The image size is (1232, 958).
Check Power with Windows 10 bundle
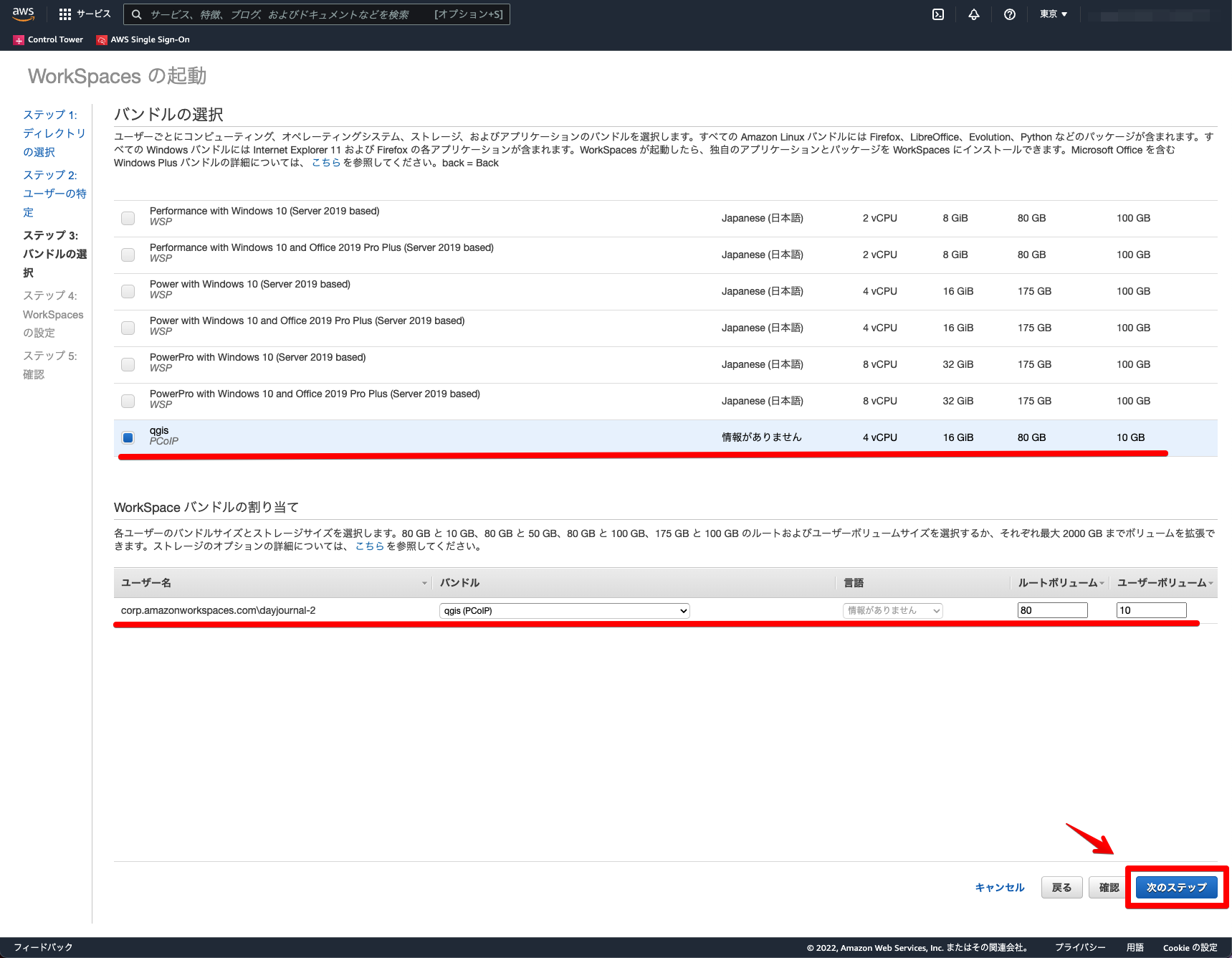click(128, 291)
